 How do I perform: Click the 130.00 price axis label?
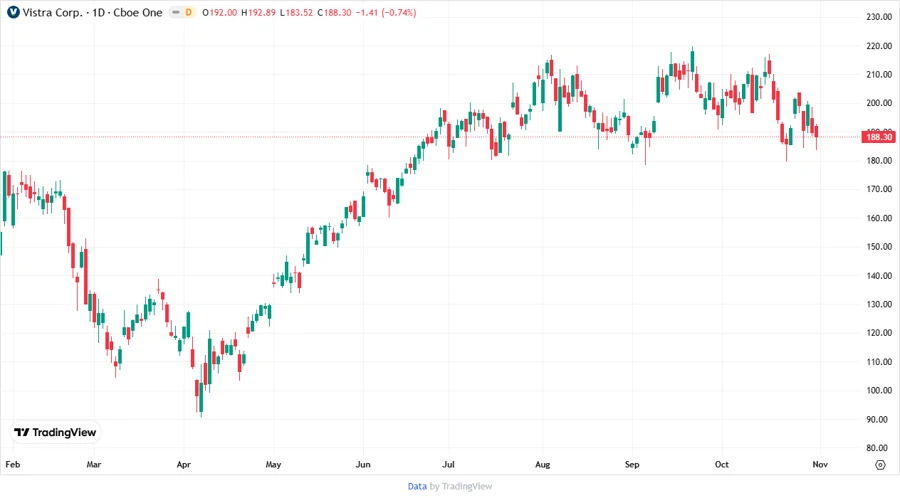(879, 304)
